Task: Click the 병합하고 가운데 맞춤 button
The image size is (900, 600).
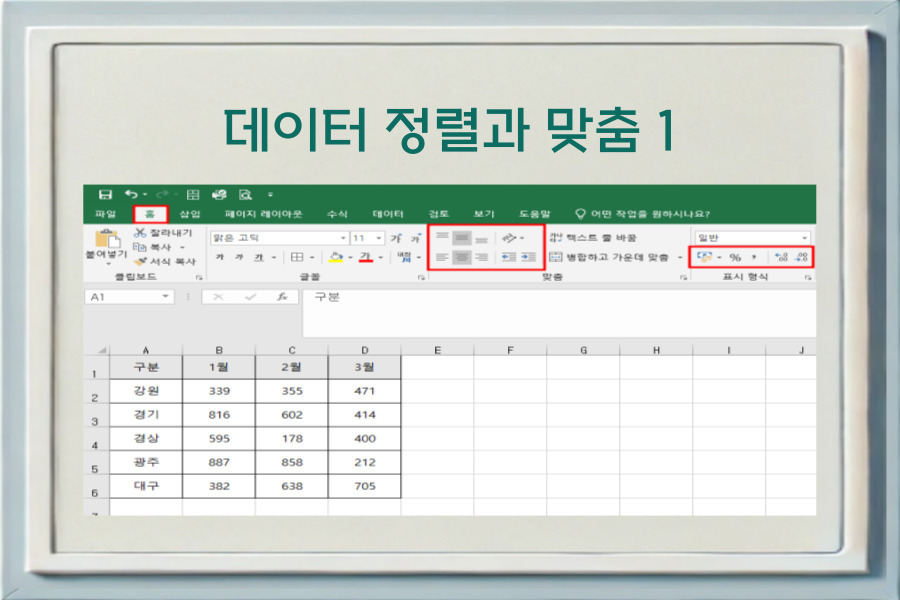Action: (x=609, y=257)
